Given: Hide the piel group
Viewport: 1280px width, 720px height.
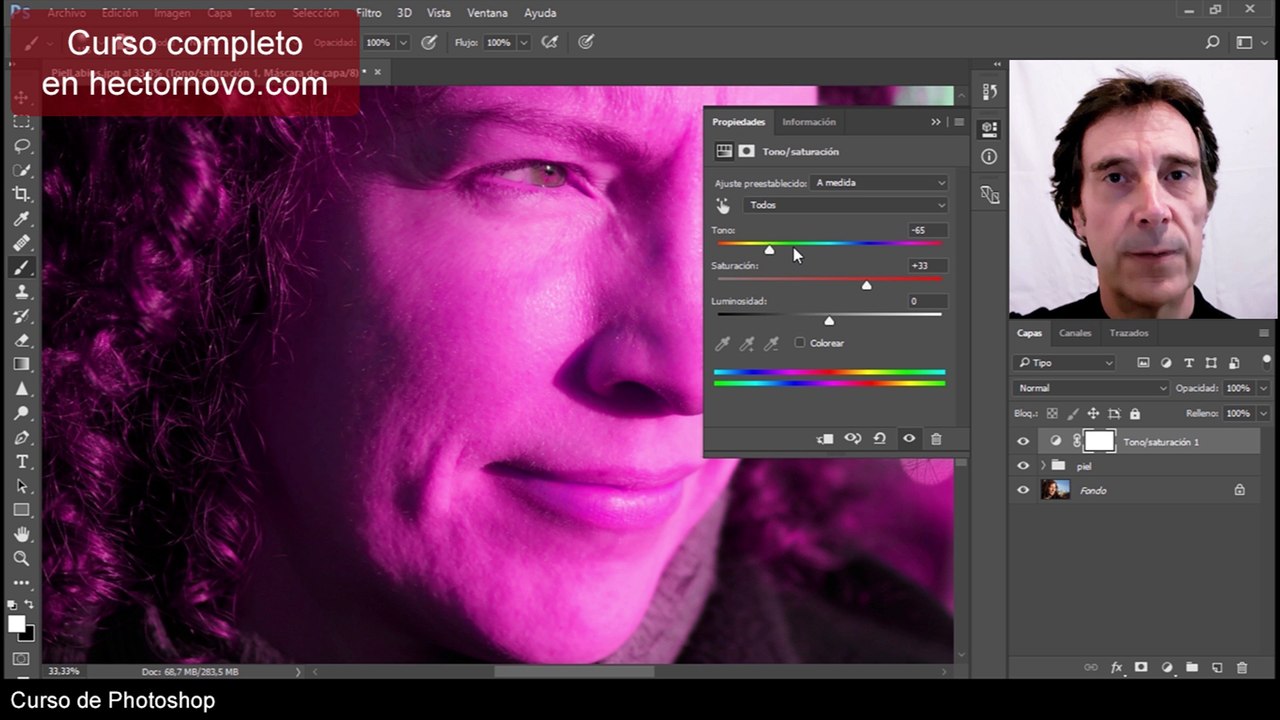Looking at the screenshot, I should click(x=1023, y=466).
